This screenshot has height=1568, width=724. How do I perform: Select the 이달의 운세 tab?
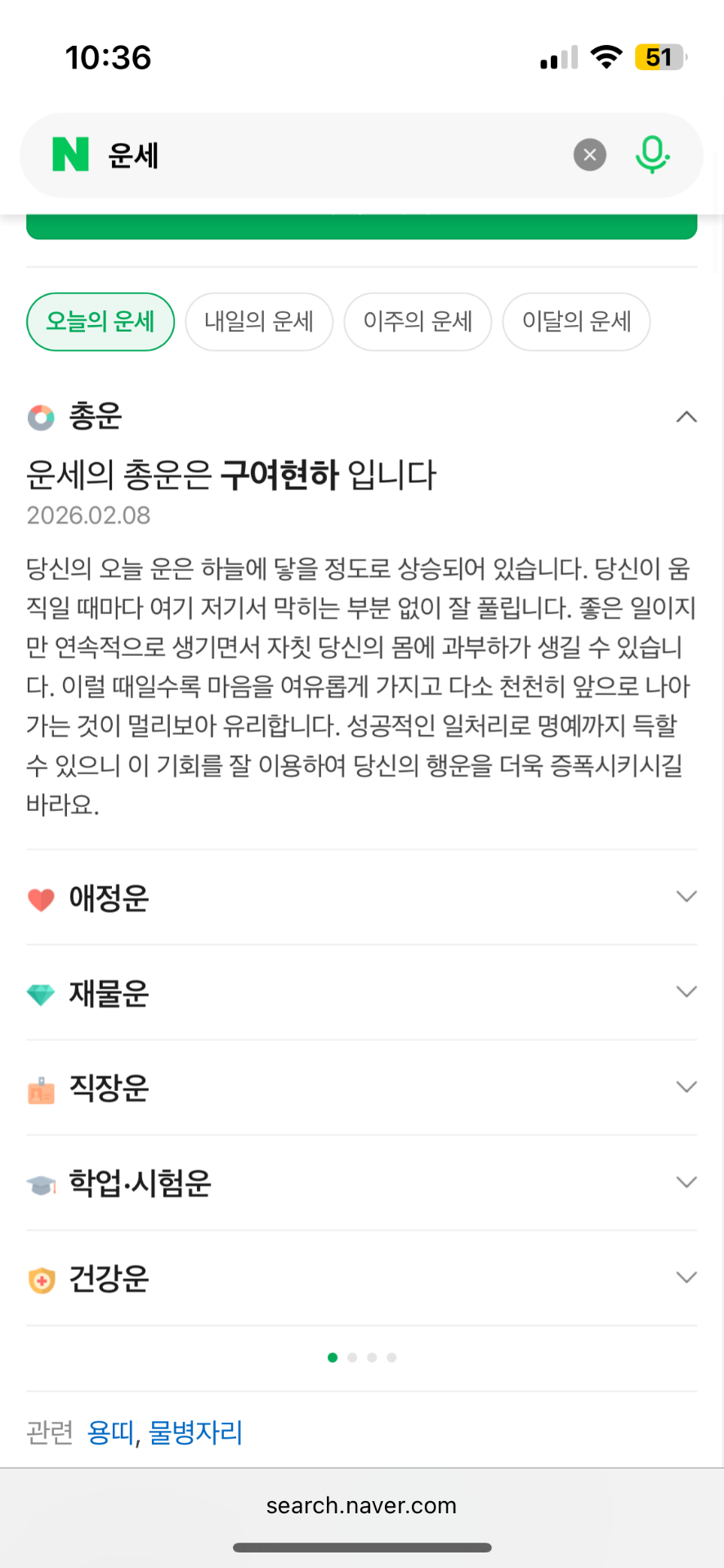pos(576,322)
